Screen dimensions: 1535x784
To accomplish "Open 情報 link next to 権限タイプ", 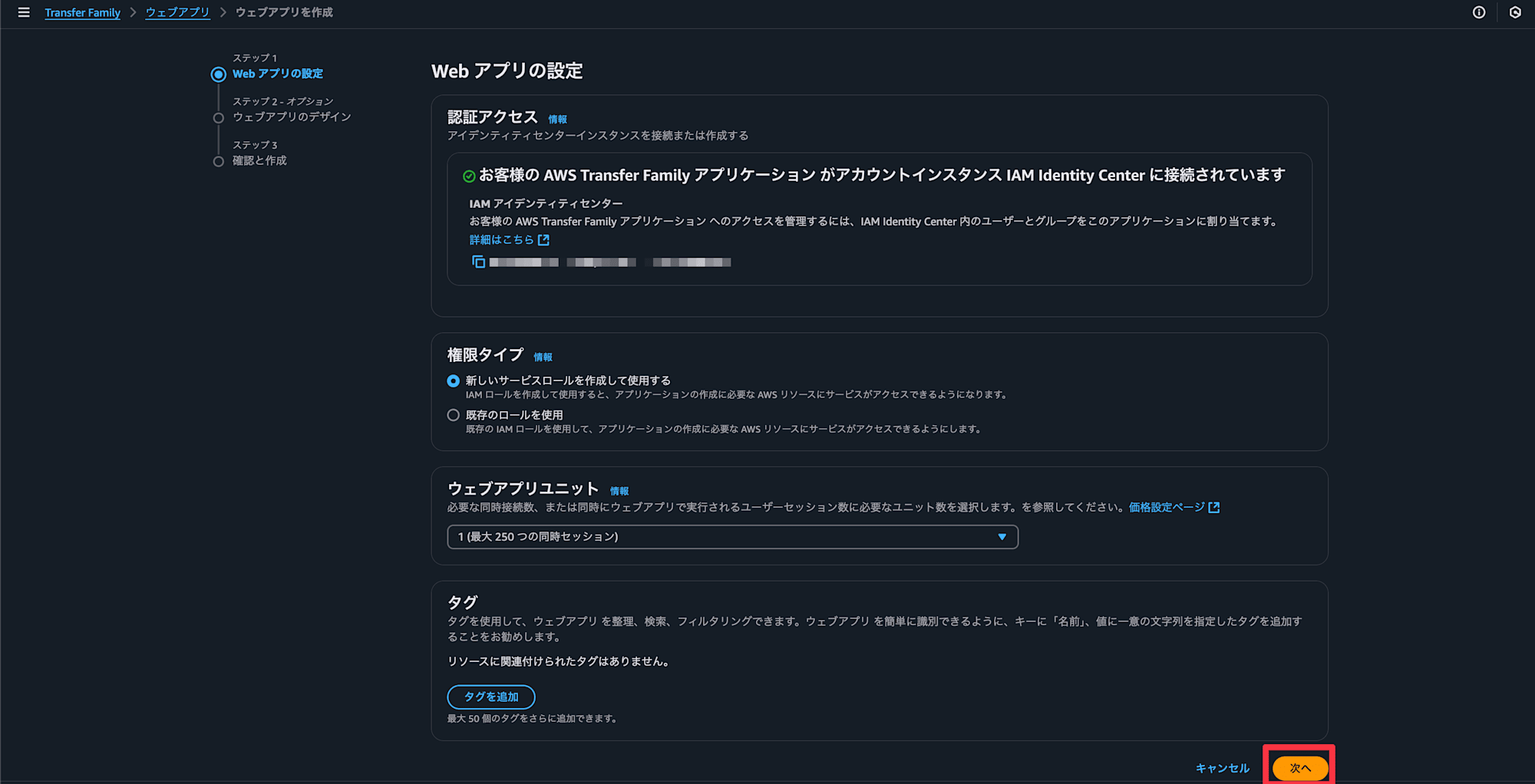I will click(543, 357).
